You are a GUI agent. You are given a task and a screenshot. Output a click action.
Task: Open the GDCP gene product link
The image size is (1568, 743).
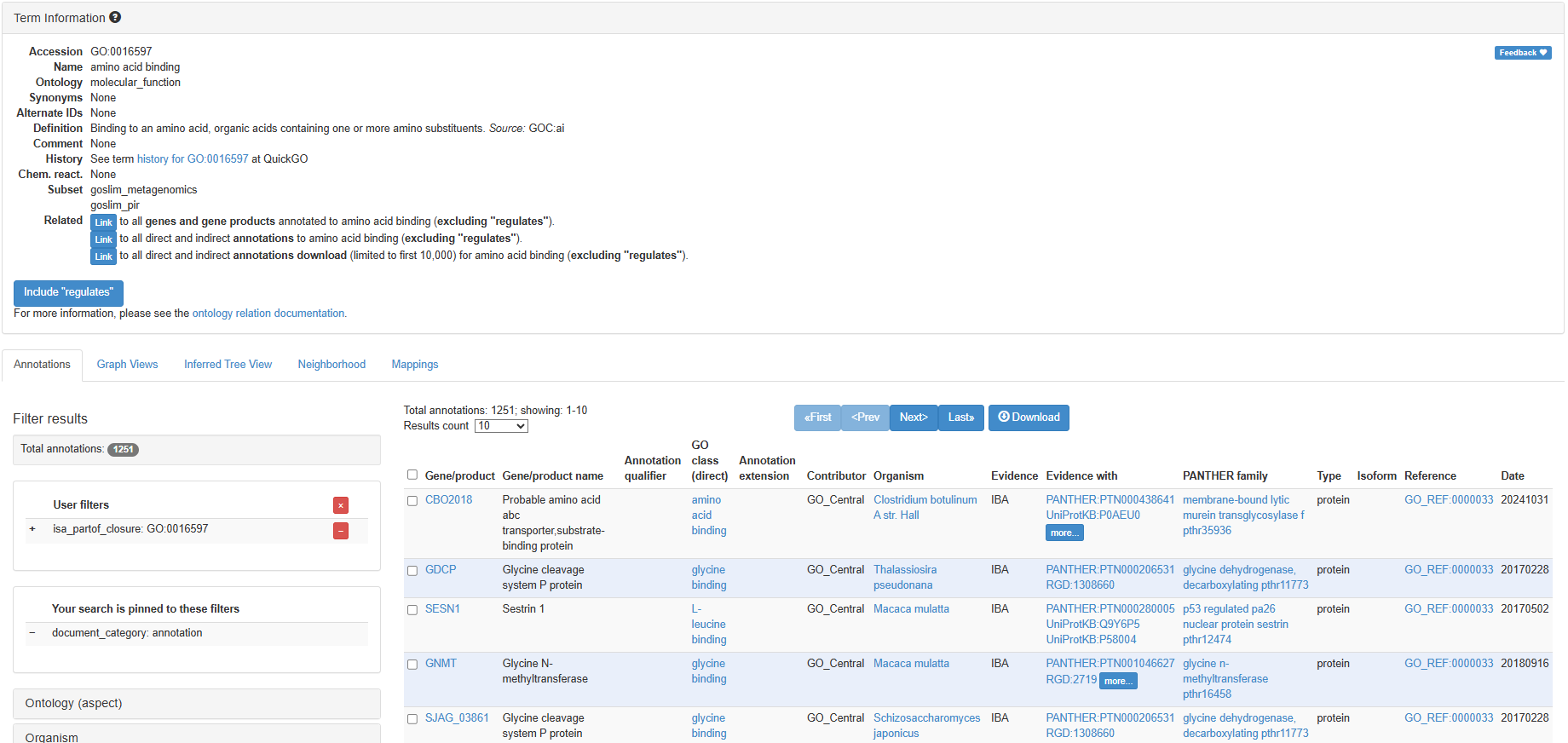(441, 570)
